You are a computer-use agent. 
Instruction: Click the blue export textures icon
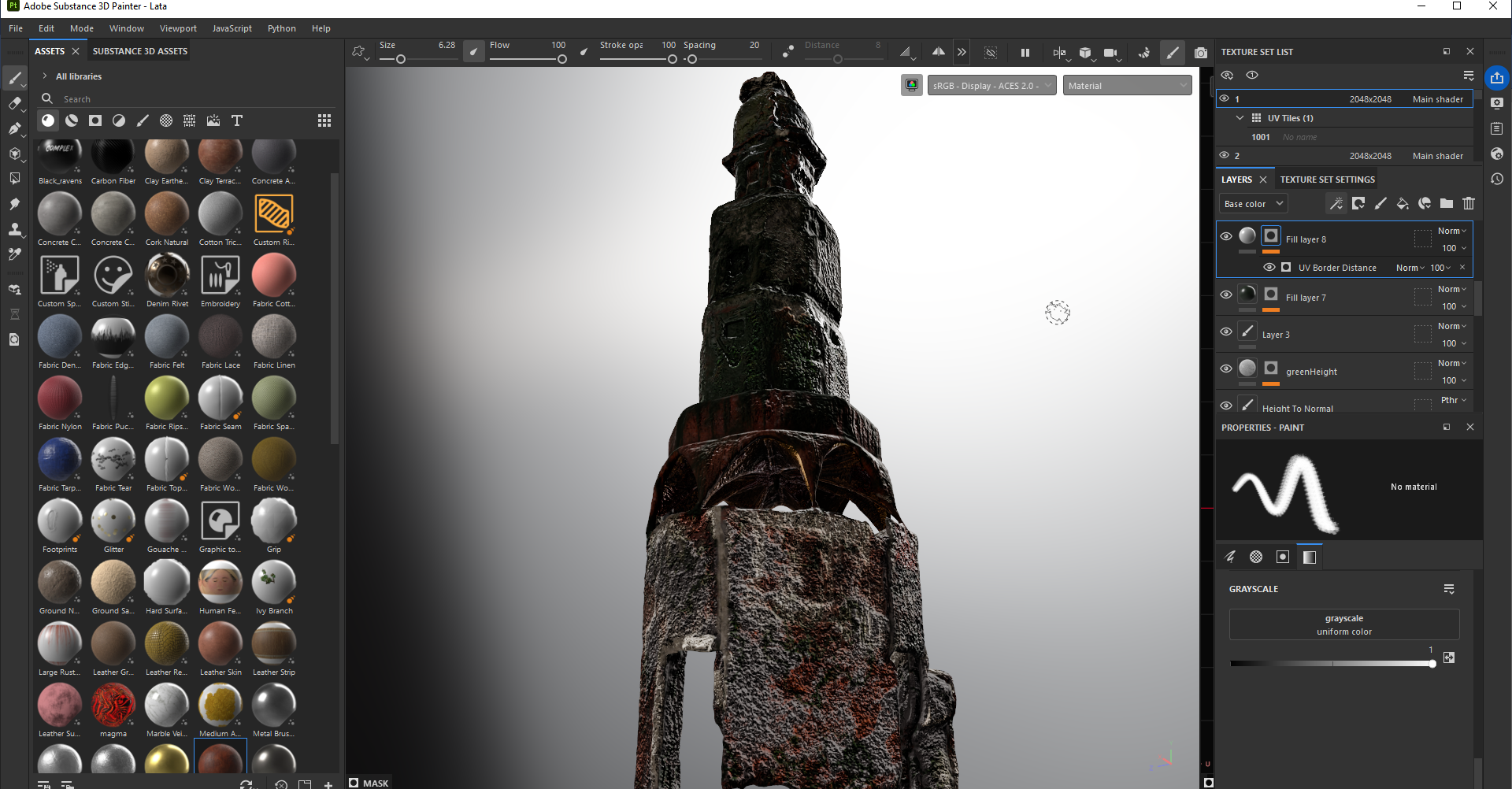[1496, 78]
